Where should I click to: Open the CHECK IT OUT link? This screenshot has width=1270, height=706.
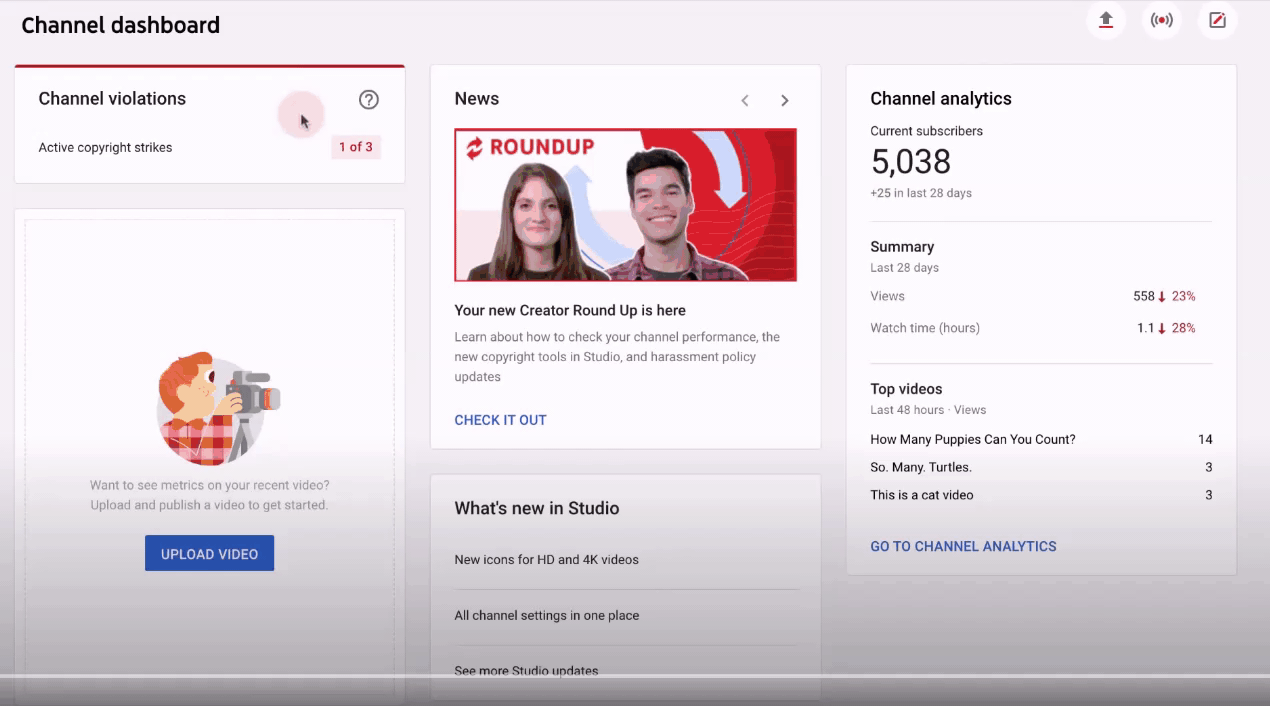(x=500, y=420)
